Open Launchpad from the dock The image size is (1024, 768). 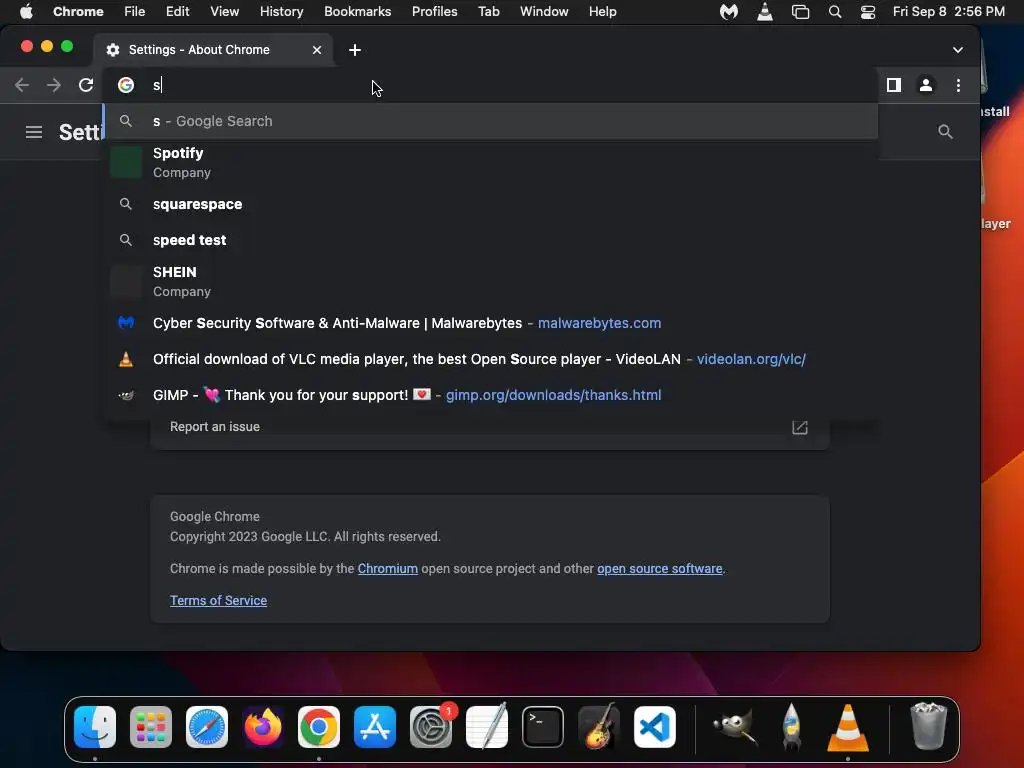151,727
